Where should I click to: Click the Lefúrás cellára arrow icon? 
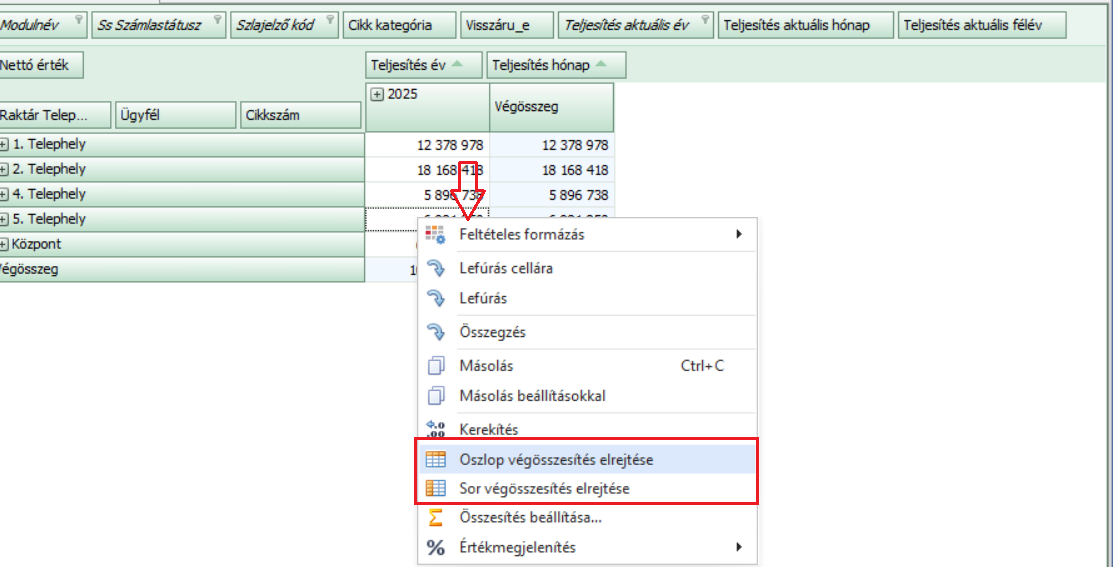[435, 268]
